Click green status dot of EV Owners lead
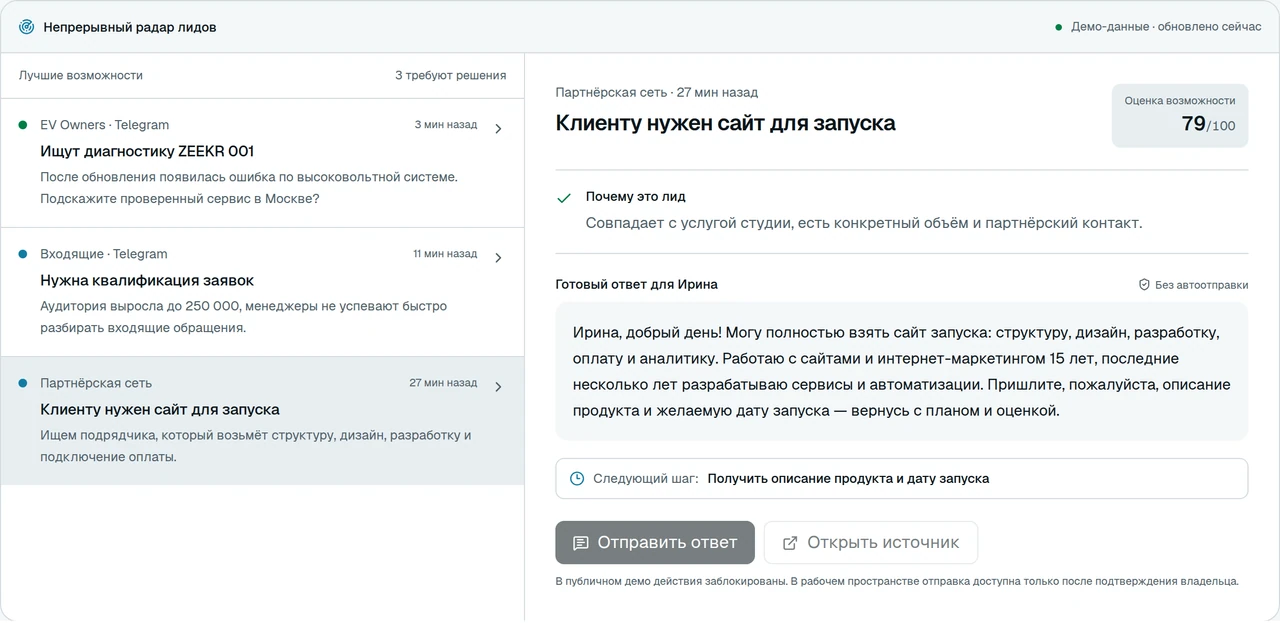The image size is (1280, 623). 23,125
